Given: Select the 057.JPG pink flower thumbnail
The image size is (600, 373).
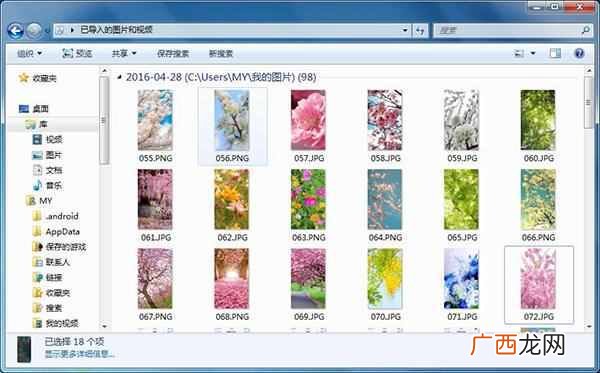Looking at the screenshot, I should pos(308,120).
